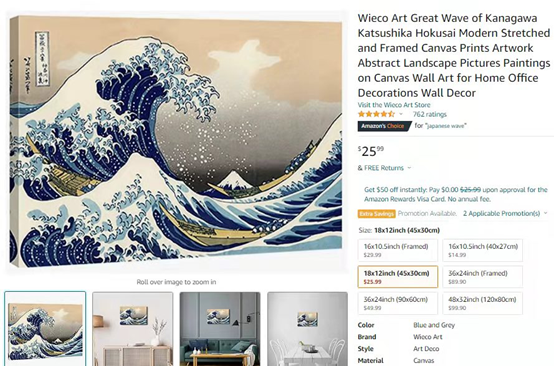The image size is (554, 366).
Task: Visit the Wieco Art Store link
Action: (394, 105)
